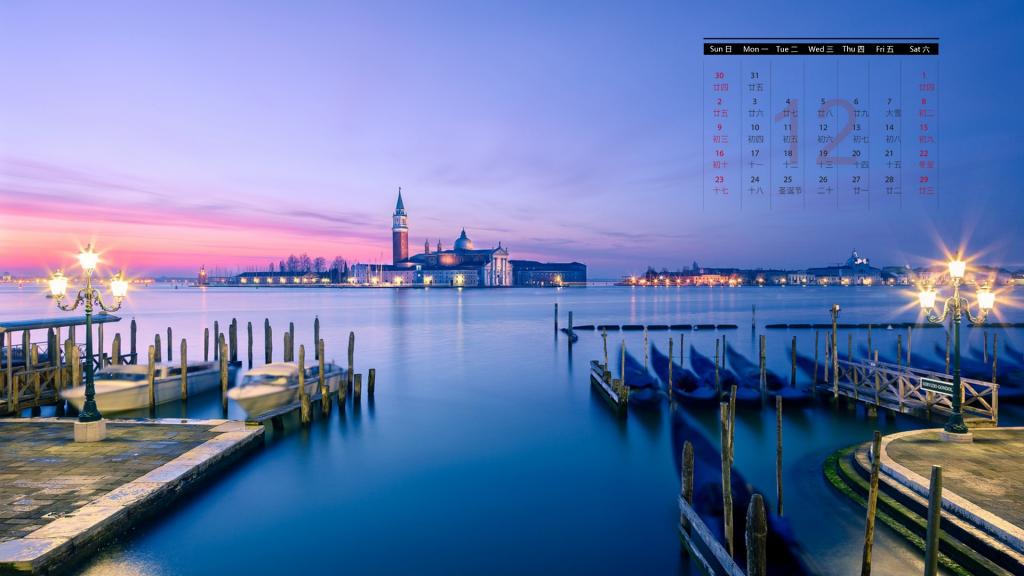Click the Tue column header
1024x576 pixels.
click(x=787, y=49)
